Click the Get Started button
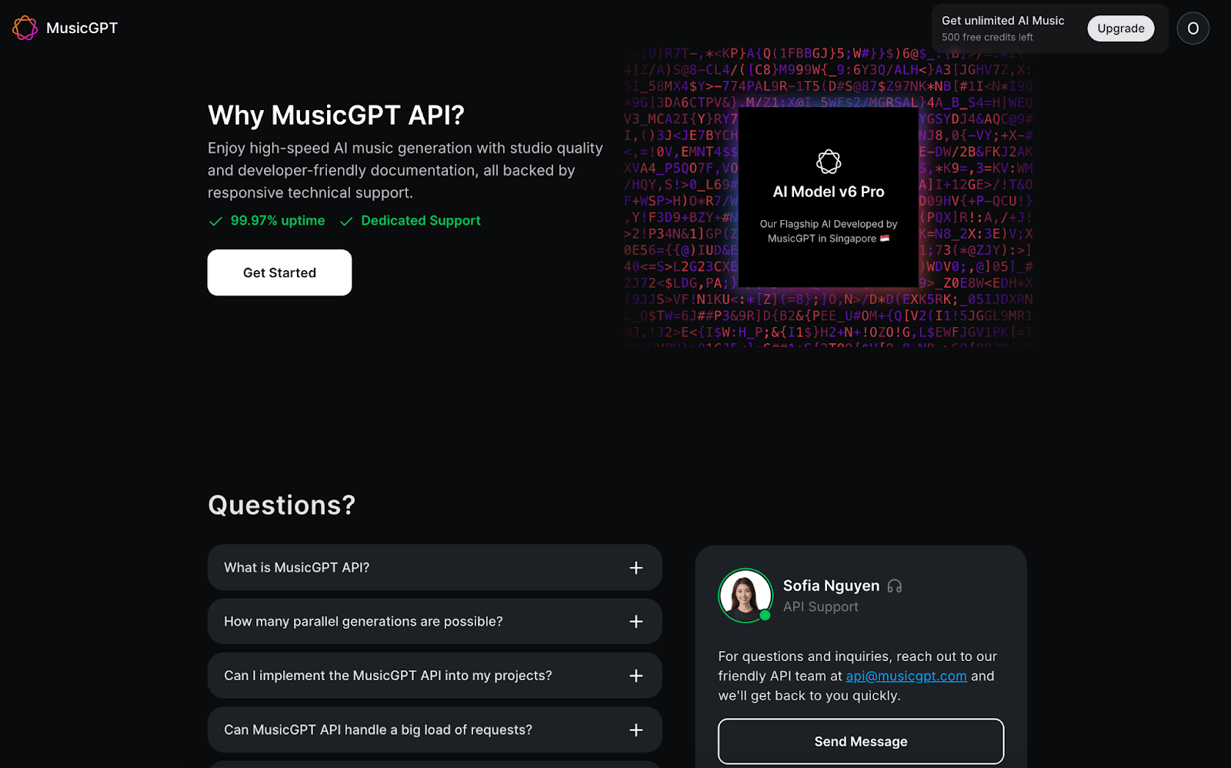The height and width of the screenshot is (768, 1231). [279, 272]
